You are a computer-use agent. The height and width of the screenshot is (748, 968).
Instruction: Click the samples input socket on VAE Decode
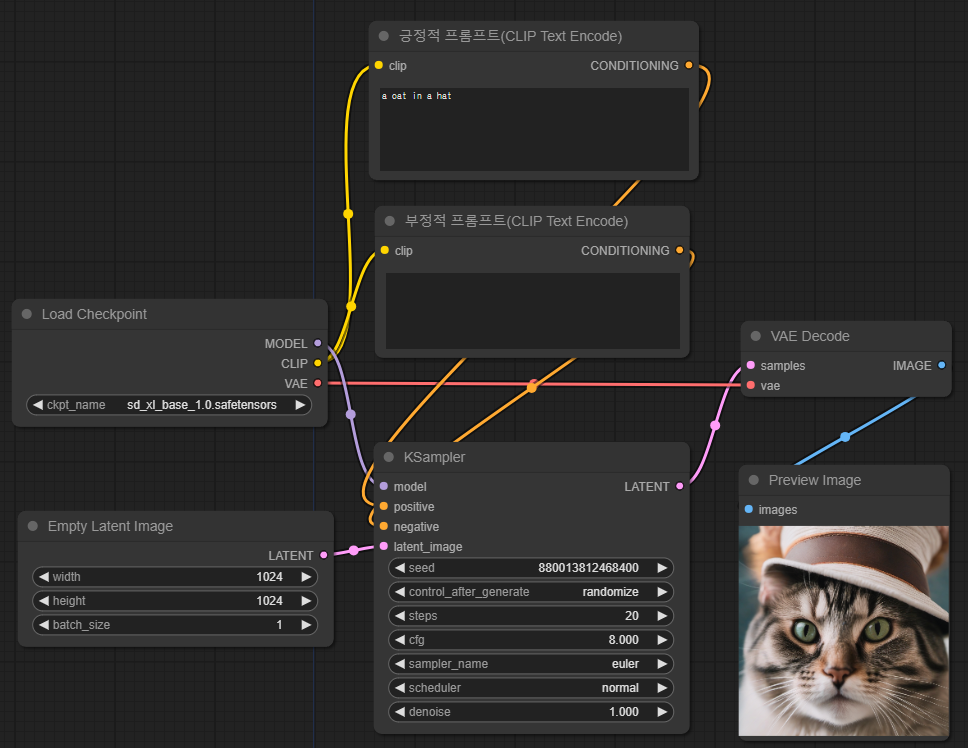[x=751, y=365]
